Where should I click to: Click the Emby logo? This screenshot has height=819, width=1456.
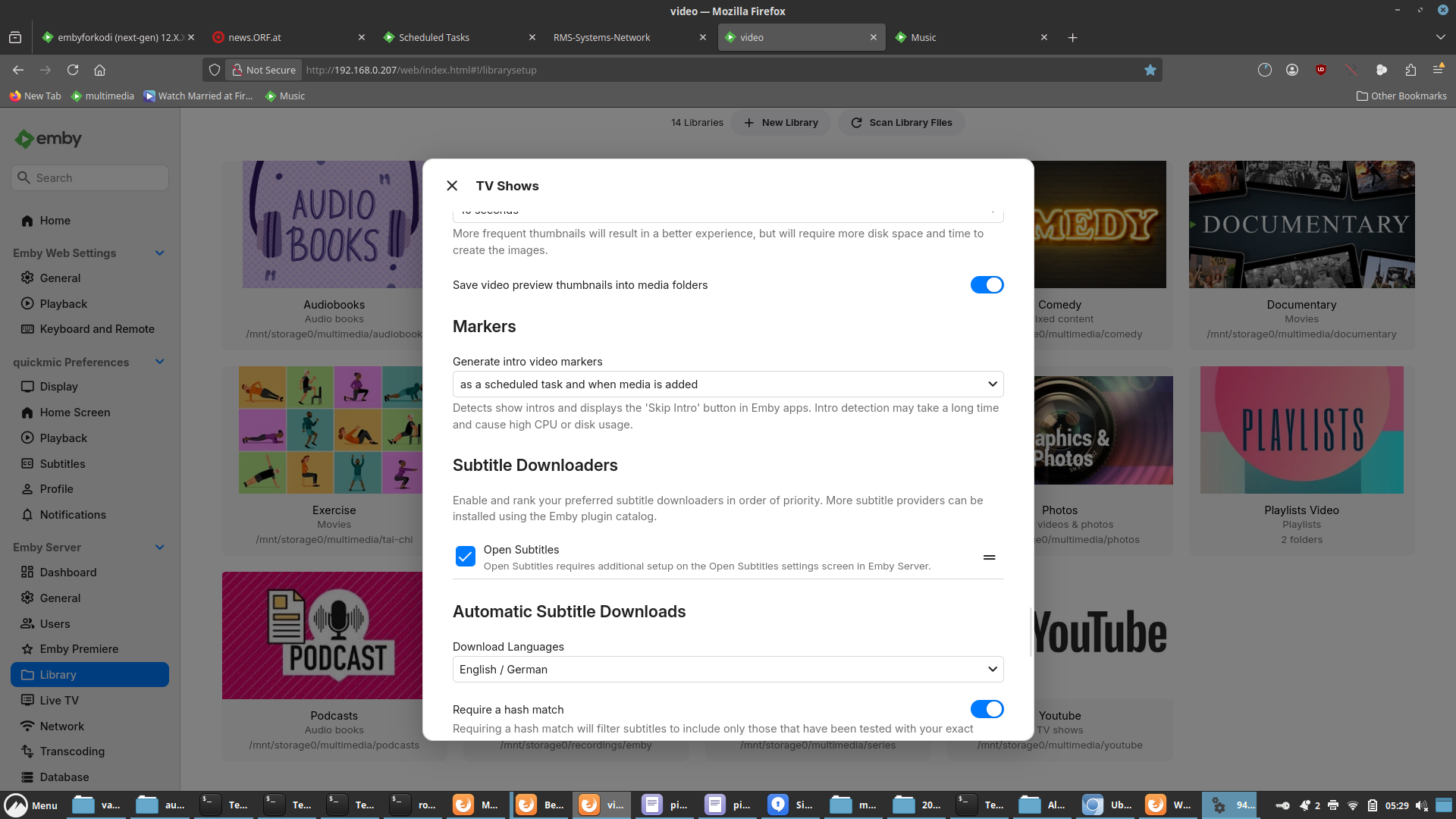pos(48,139)
